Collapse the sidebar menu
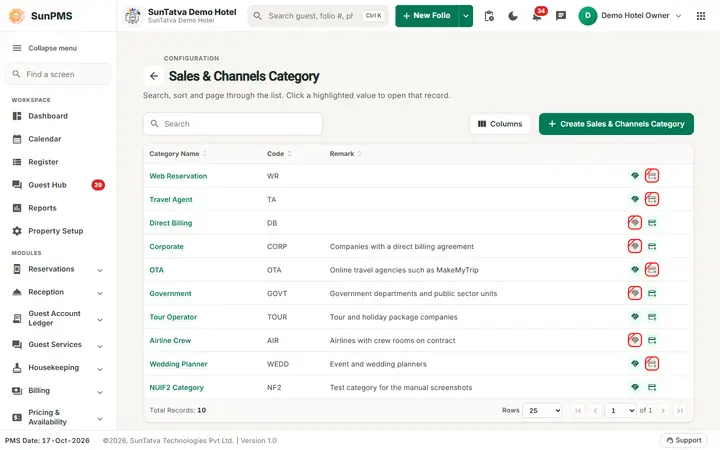This screenshot has height=450, width=720. [45, 48]
